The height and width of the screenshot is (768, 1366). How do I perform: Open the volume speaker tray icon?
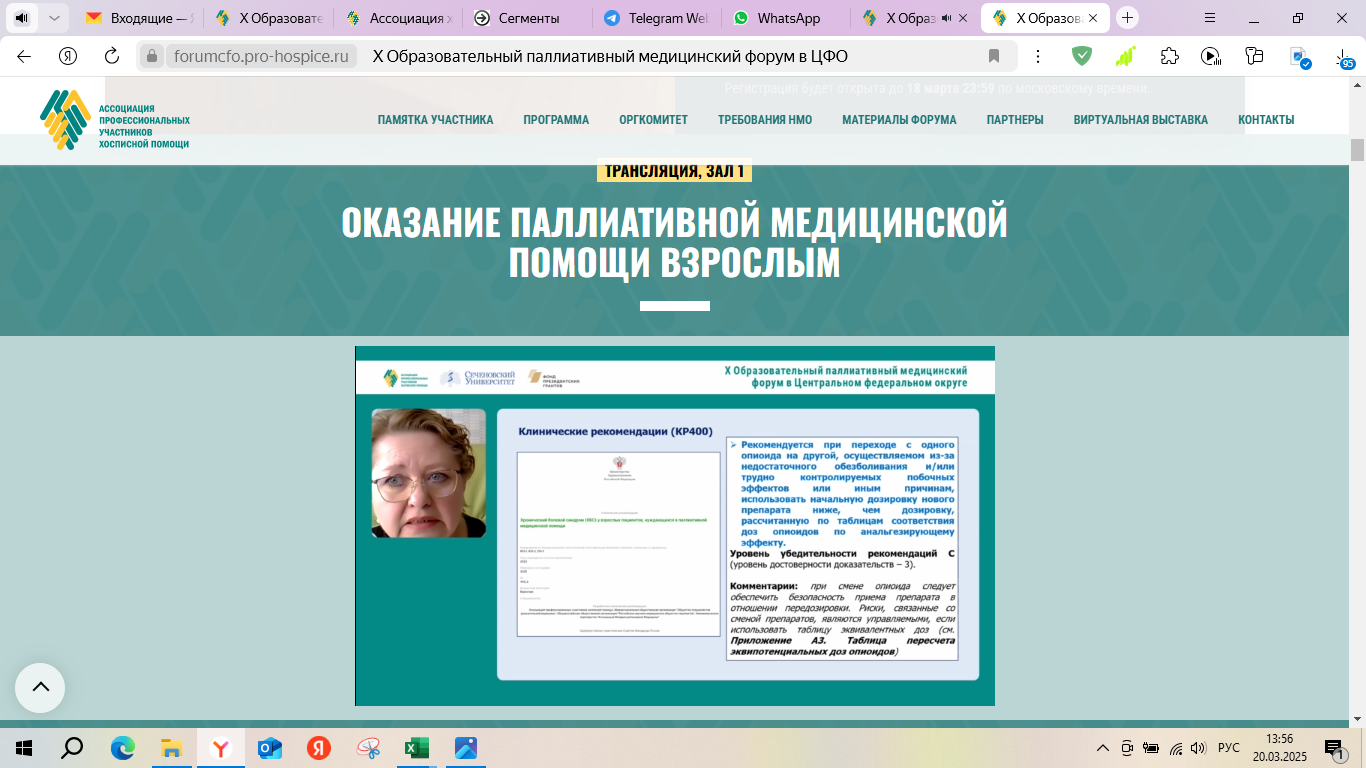[1199, 747]
